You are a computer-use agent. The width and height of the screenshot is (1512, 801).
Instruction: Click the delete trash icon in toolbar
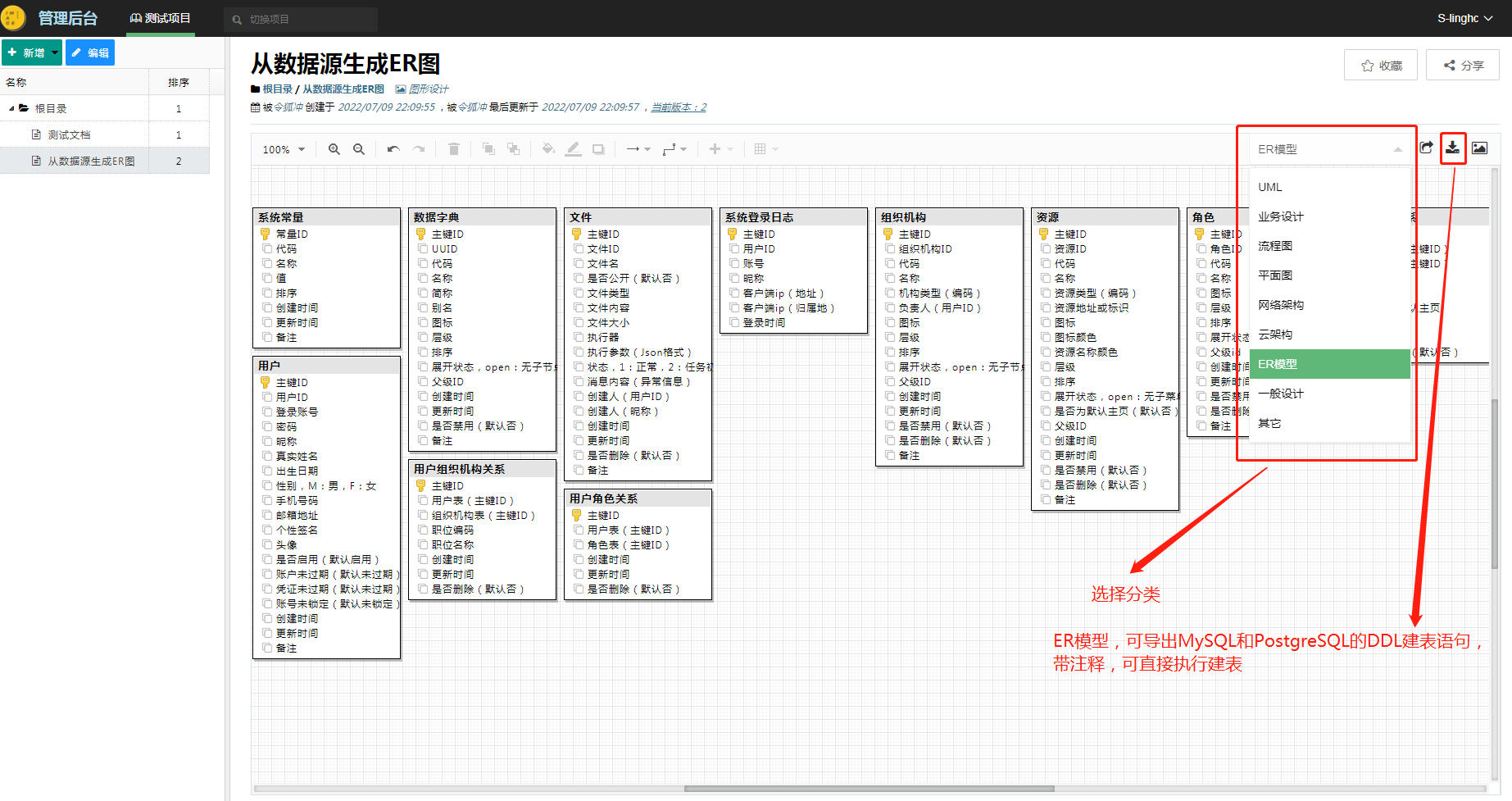click(x=453, y=149)
